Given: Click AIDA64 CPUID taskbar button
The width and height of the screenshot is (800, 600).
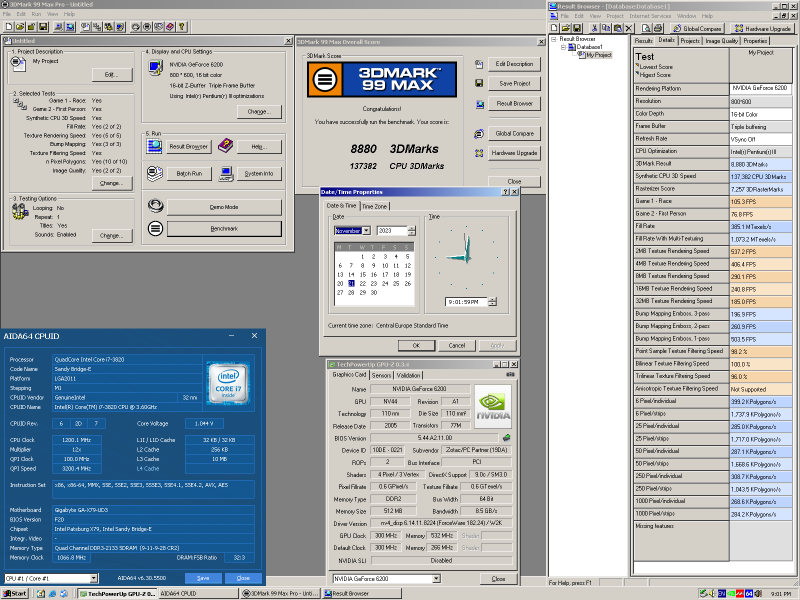Looking at the screenshot, I should [x=198, y=593].
